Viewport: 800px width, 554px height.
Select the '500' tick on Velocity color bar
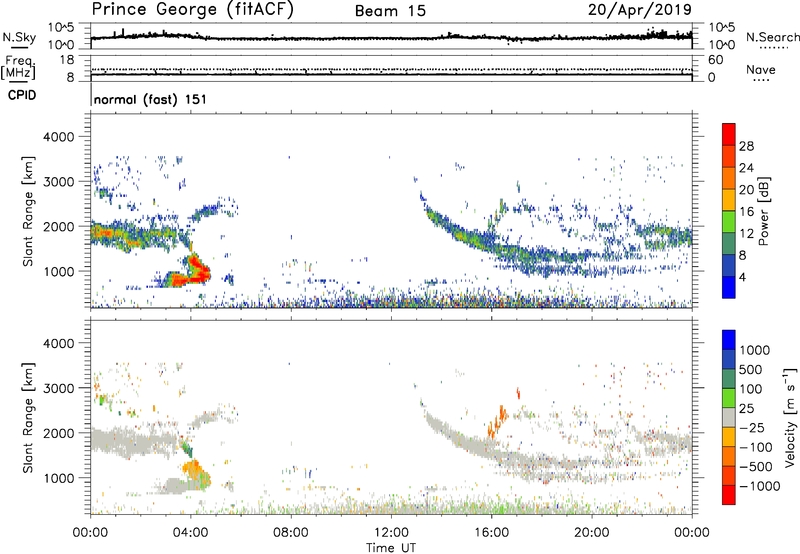(x=751, y=370)
